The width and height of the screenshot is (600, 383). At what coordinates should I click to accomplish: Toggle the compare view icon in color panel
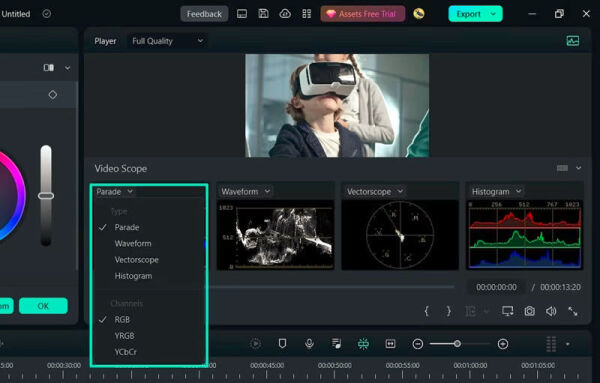pyautogui.click(x=49, y=68)
